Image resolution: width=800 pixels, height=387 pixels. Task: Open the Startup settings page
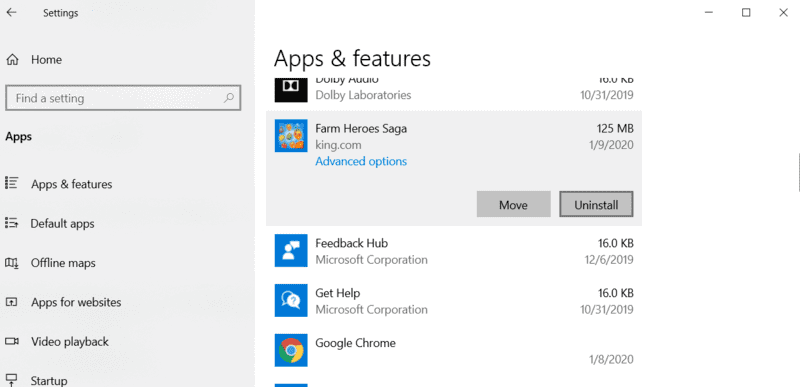48,380
